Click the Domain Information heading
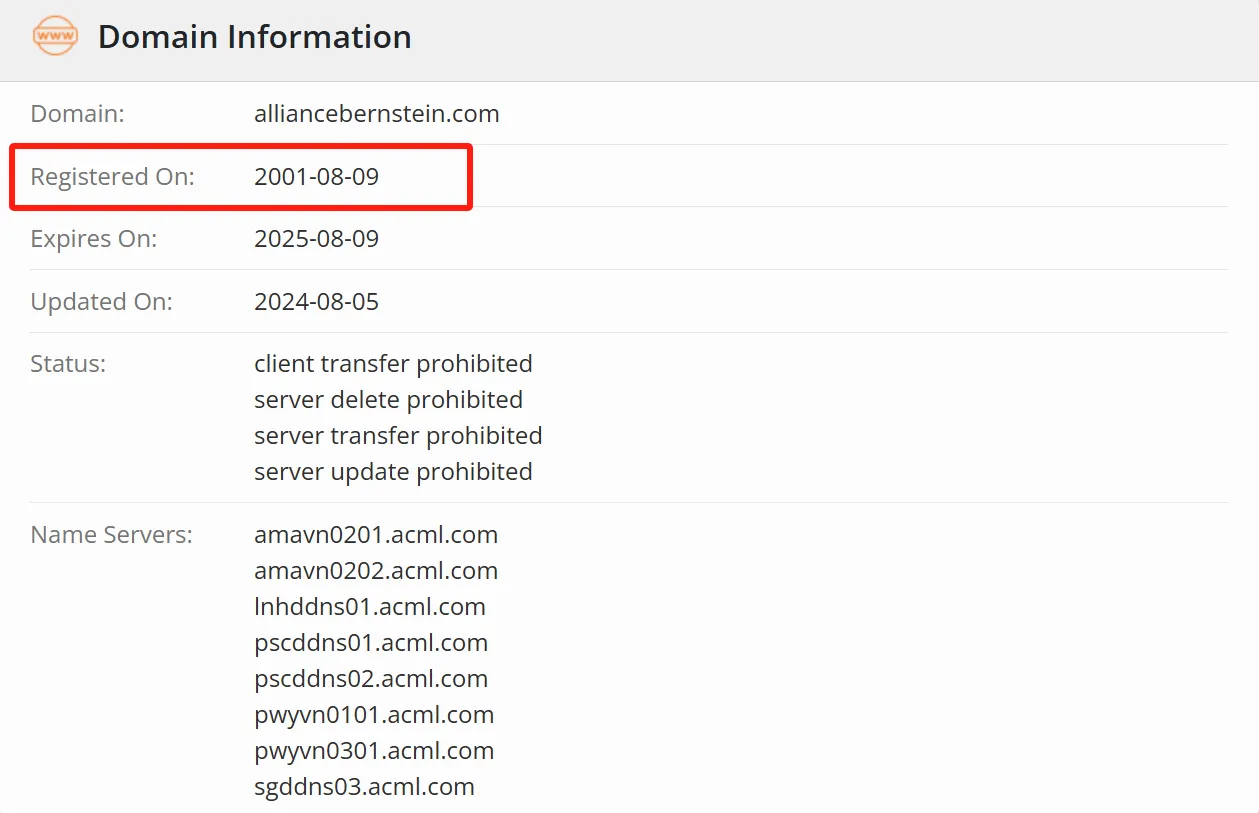This screenshot has height=813, width=1259. [x=255, y=37]
